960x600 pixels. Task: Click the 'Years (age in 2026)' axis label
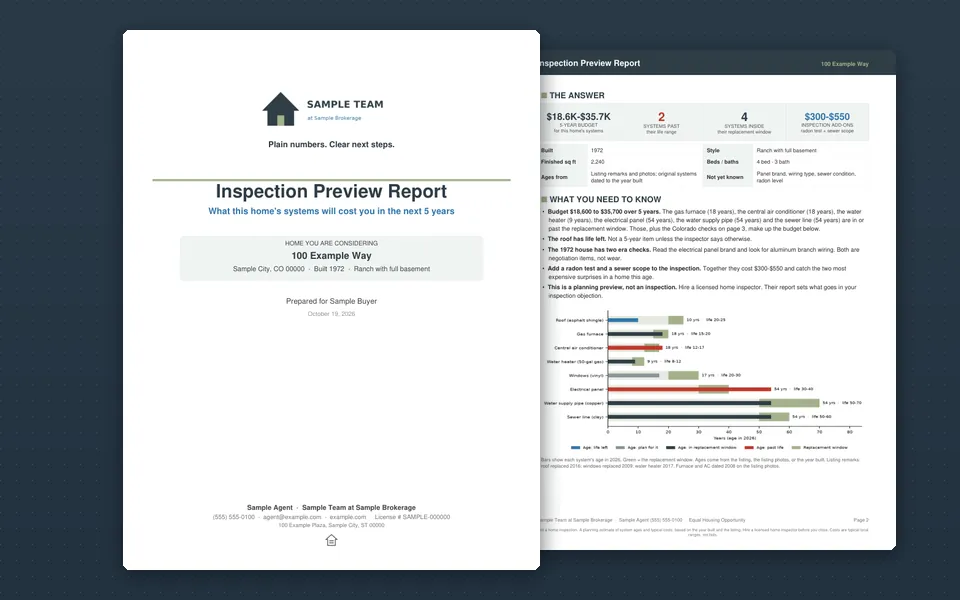coord(735,438)
